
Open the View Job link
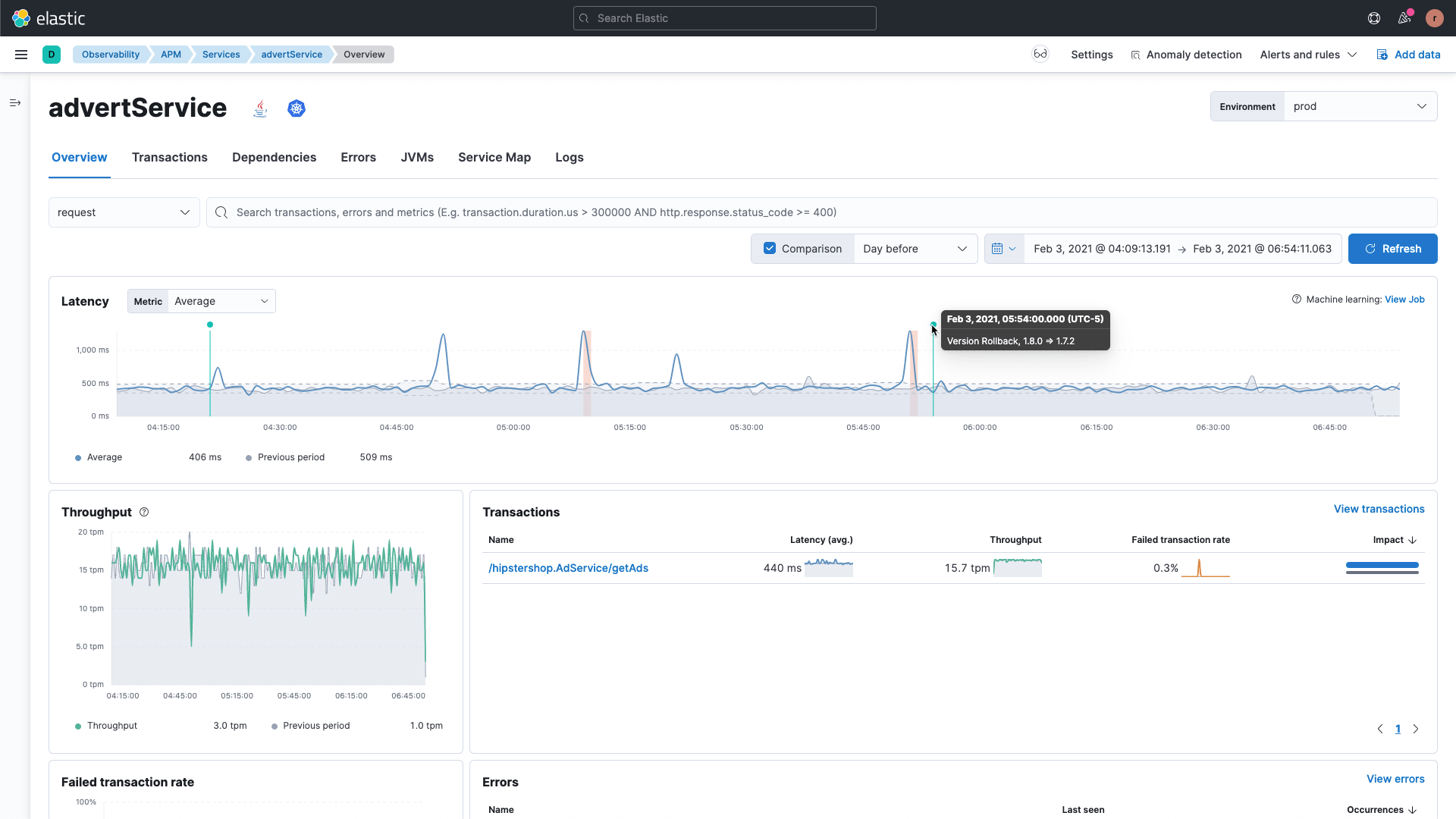[1404, 300]
